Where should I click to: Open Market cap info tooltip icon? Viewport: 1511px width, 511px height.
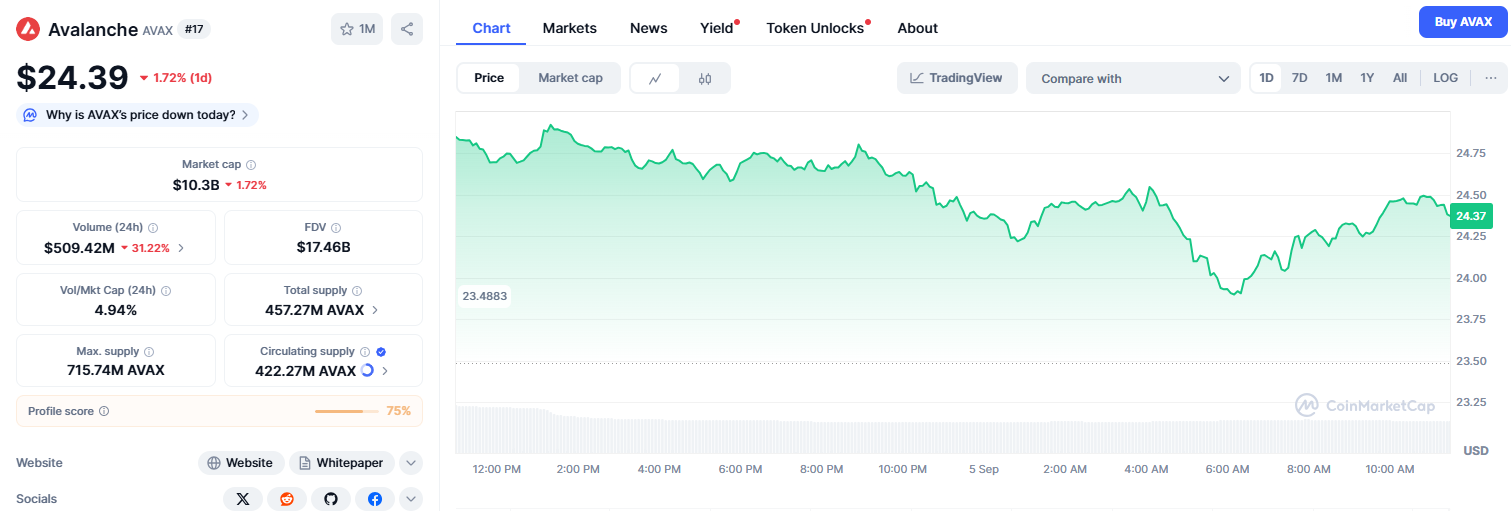[251, 164]
